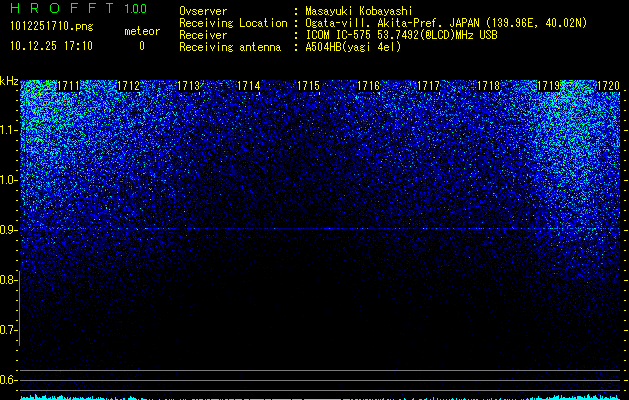The height and width of the screenshot is (400, 629).
Task: Click the 0.9 frequency axis label
Action: tap(9, 230)
